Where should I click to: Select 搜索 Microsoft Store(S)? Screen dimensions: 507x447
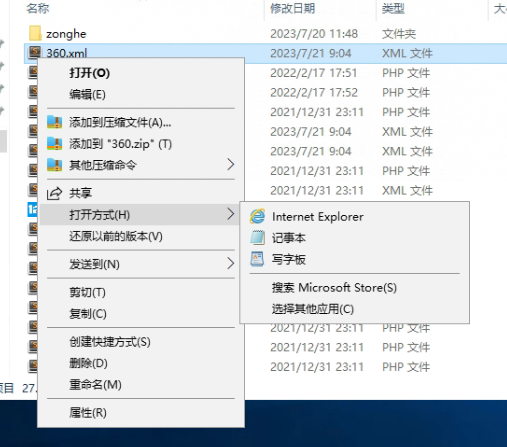[354, 287]
